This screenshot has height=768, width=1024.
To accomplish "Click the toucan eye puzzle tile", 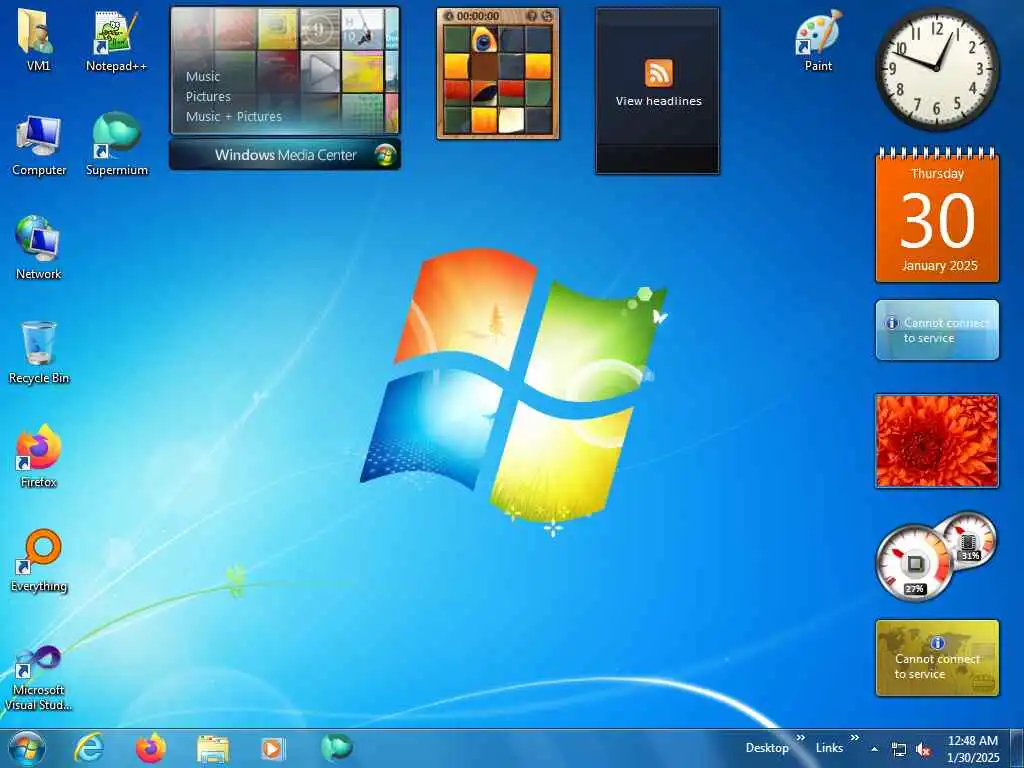I will coord(483,39).
